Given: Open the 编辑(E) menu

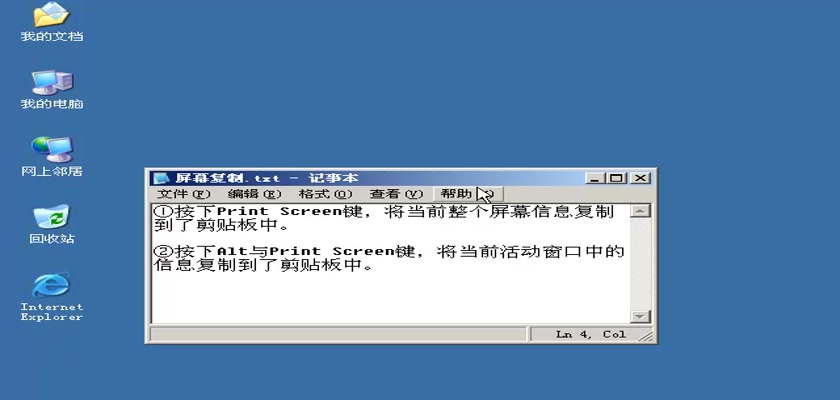Looking at the screenshot, I should coord(254,194).
